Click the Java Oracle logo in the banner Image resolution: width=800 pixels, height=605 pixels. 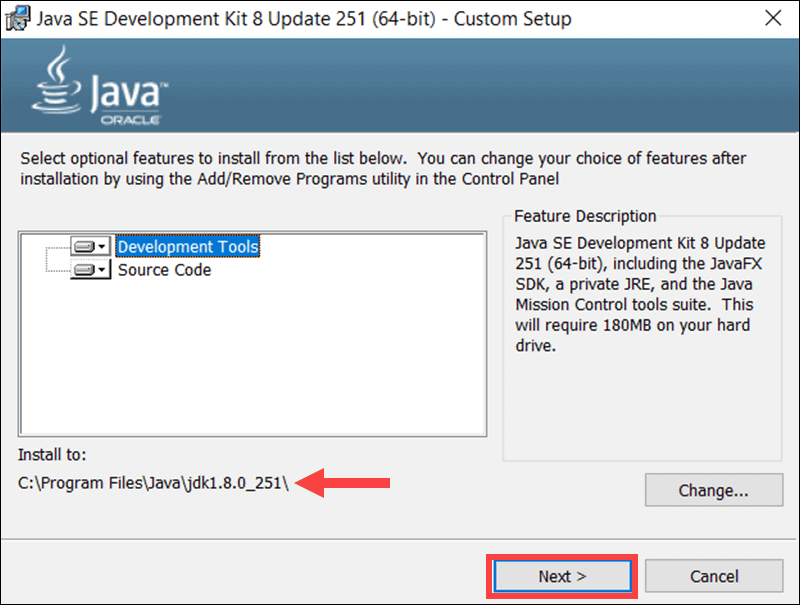[x=100, y=86]
